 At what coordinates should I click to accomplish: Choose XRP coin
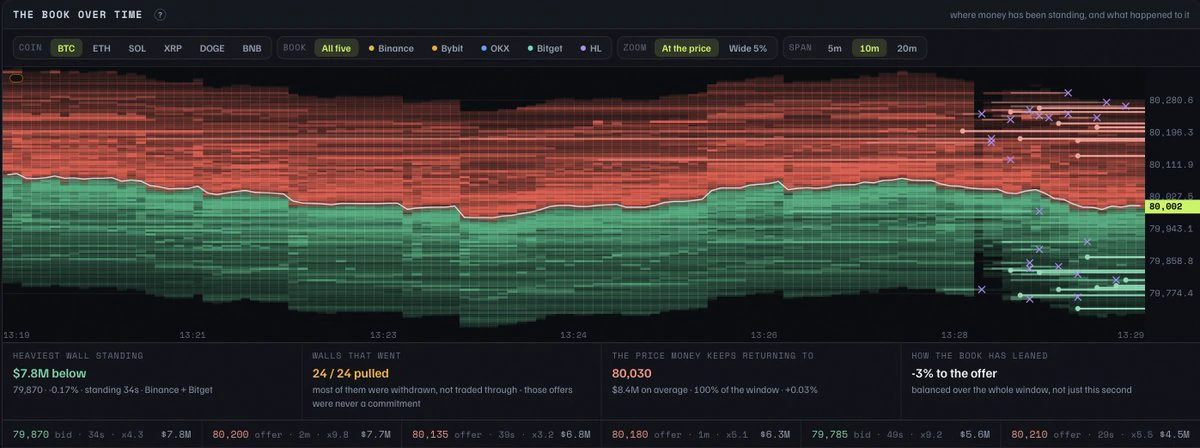point(173,48)
